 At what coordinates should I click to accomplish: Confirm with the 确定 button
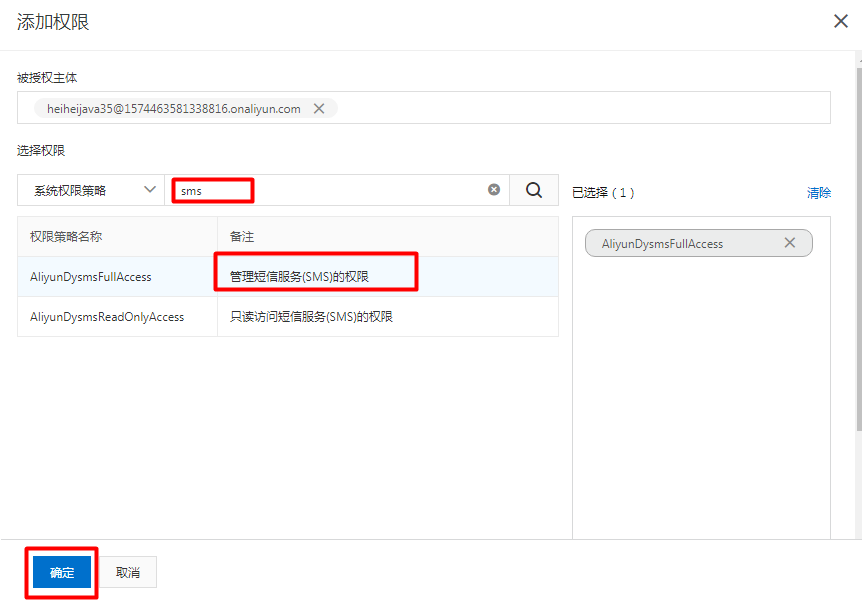pos(62,572)
